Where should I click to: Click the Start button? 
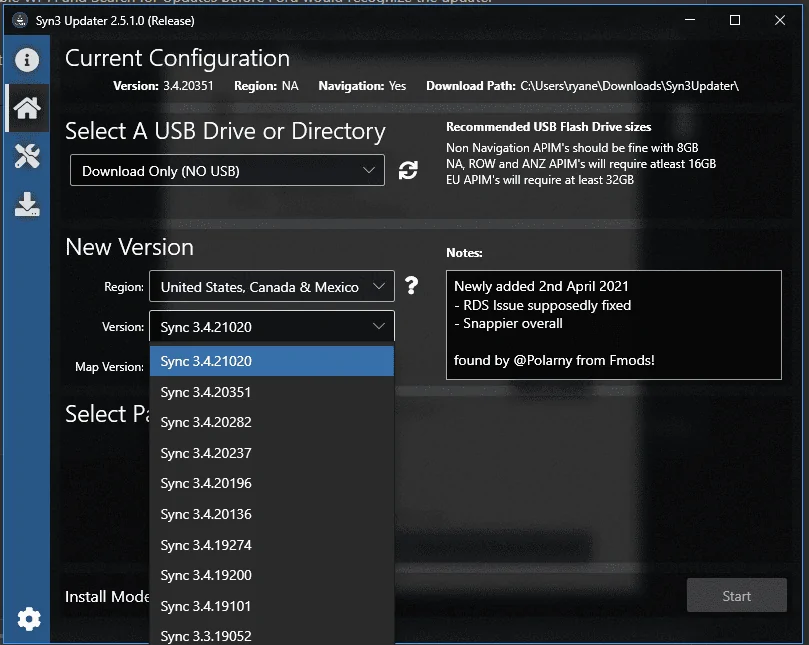pyautogui.click(x=736, y=595)
